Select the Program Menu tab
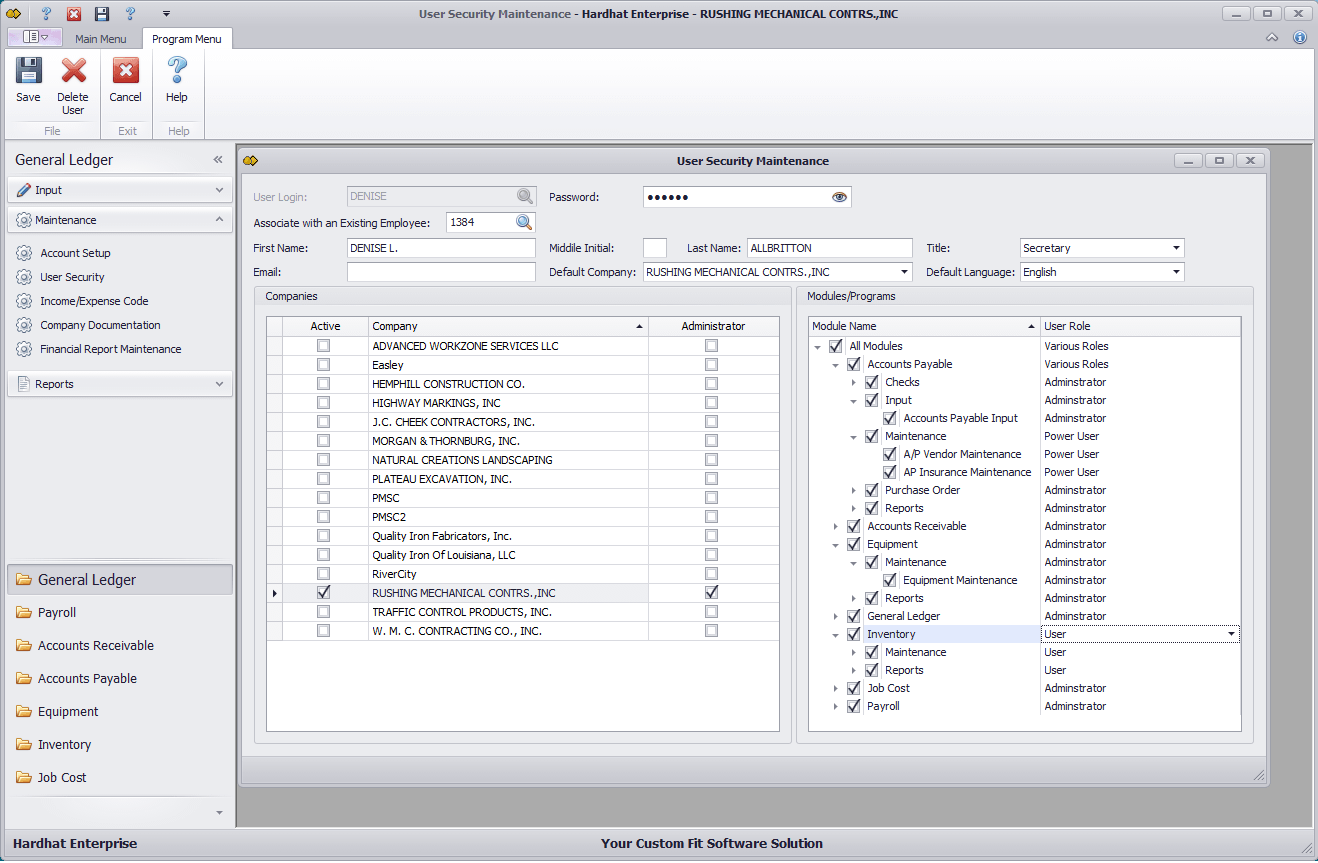Viewport: 1318px width, 863px height. pos(187,39)
